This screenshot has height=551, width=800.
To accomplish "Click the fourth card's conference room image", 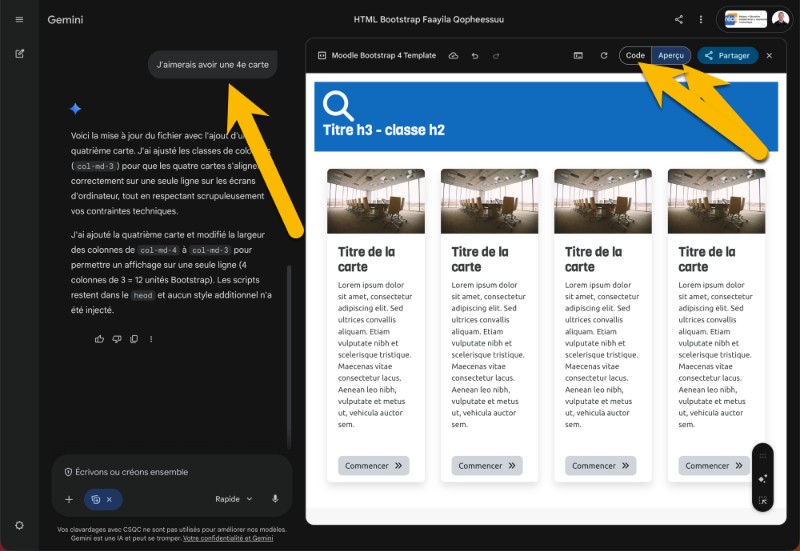I will [x=716, y=201].
